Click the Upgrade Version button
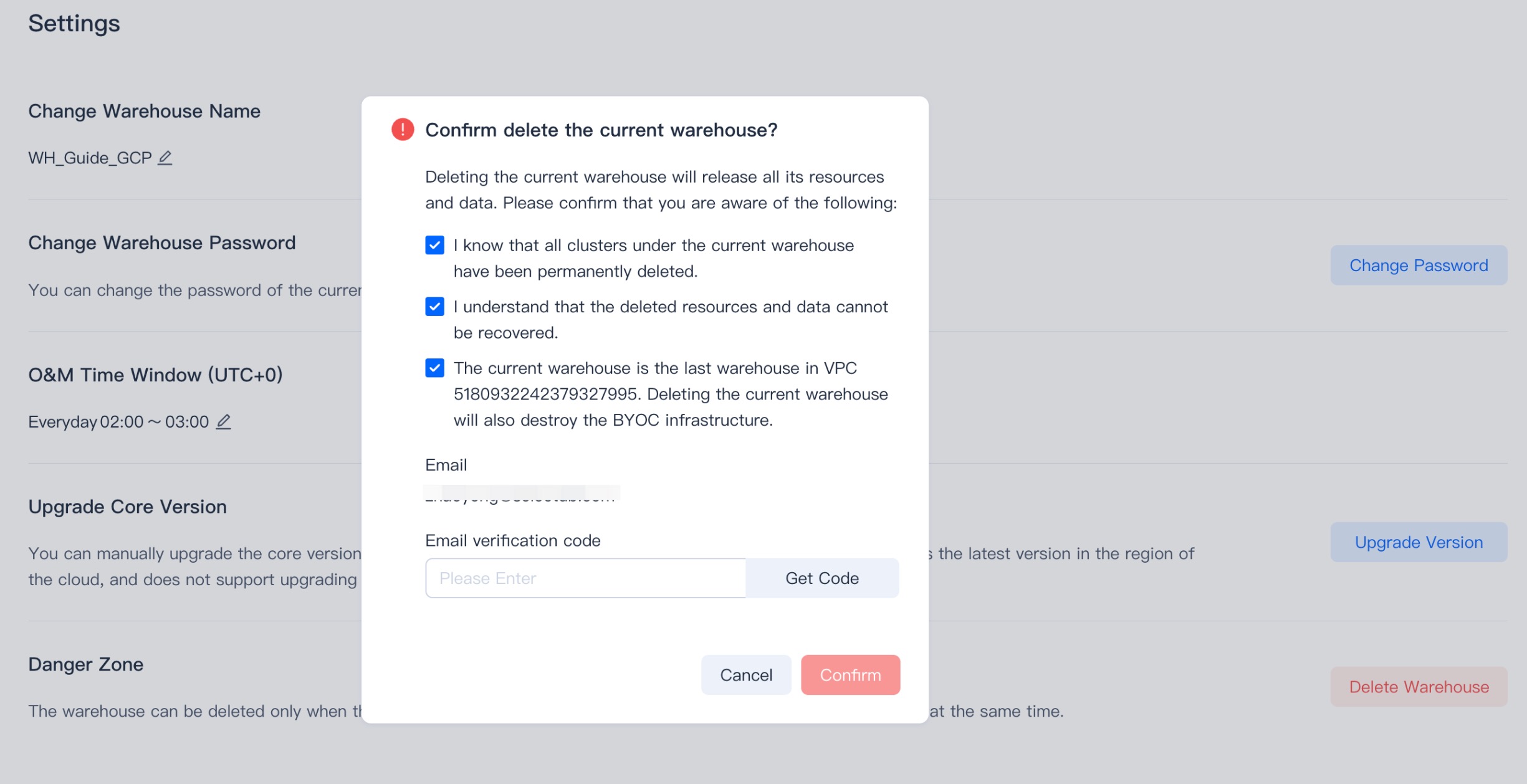Screen dimensions: 1527x784 pyautogui.click(x=1418, y=542)
